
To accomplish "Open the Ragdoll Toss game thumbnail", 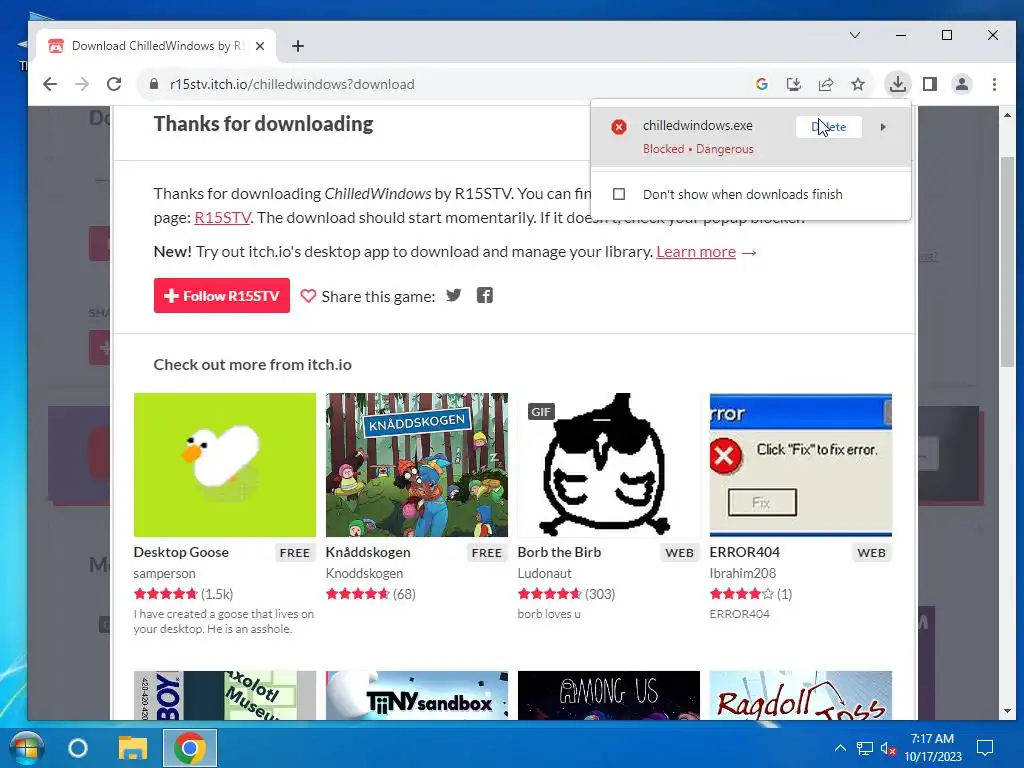I will point(801,696).
